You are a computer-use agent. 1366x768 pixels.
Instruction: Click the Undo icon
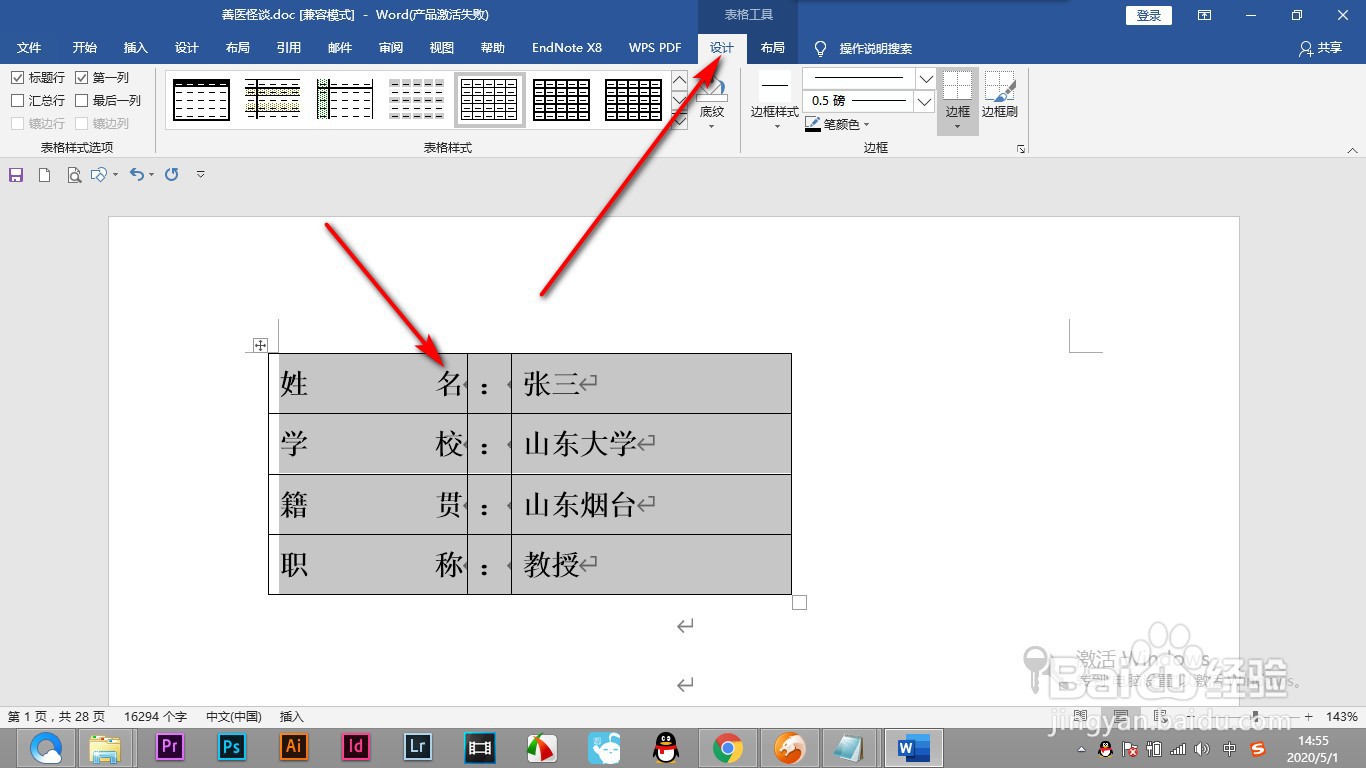(x=138, y=174)
